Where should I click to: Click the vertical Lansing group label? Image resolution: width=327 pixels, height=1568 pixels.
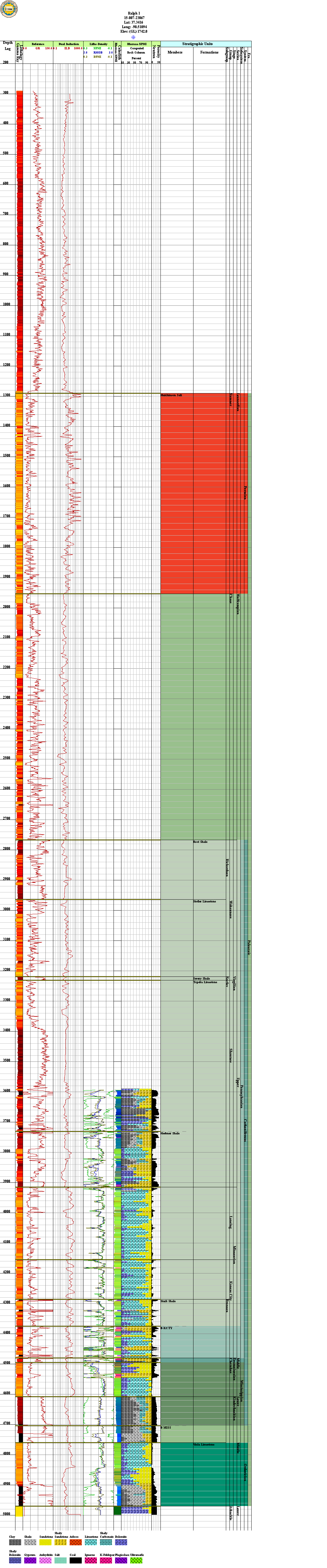231,1222
